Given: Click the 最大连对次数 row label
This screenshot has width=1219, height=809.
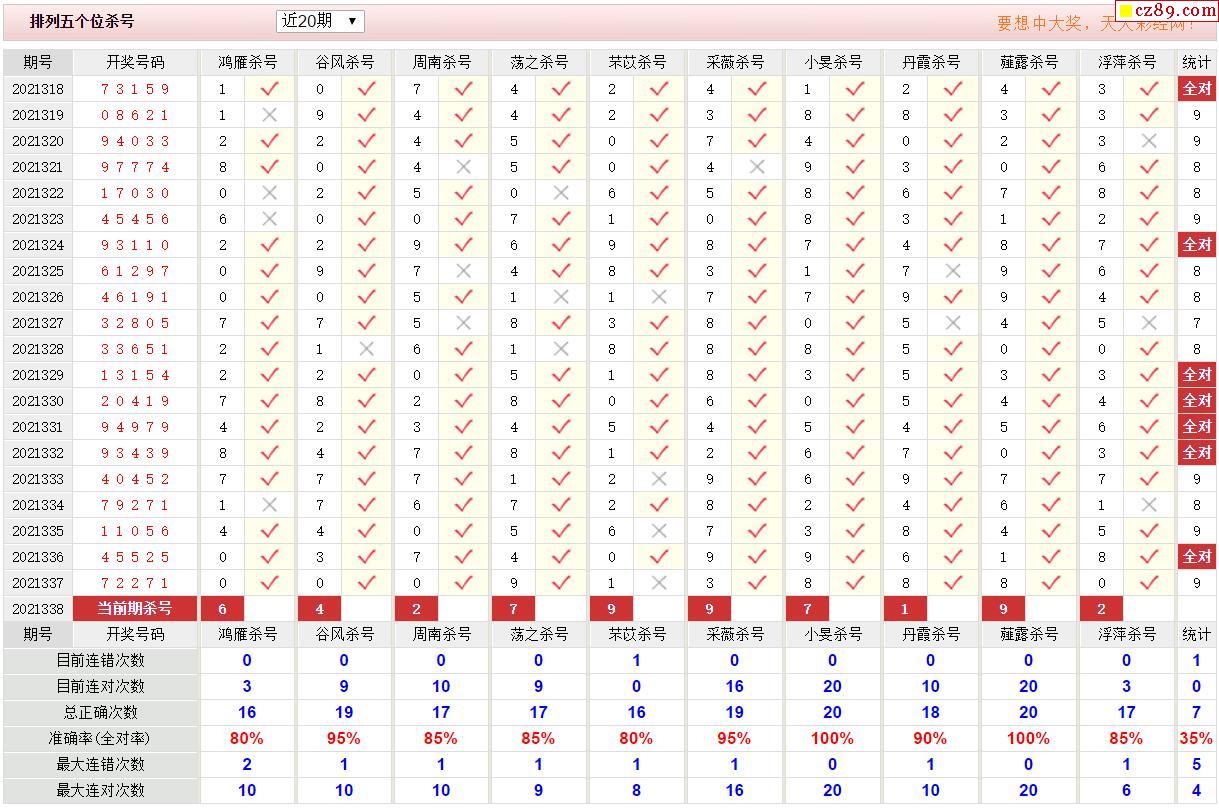Looking at the screenshot, I should pyautogui.click(x=100, y=790).
